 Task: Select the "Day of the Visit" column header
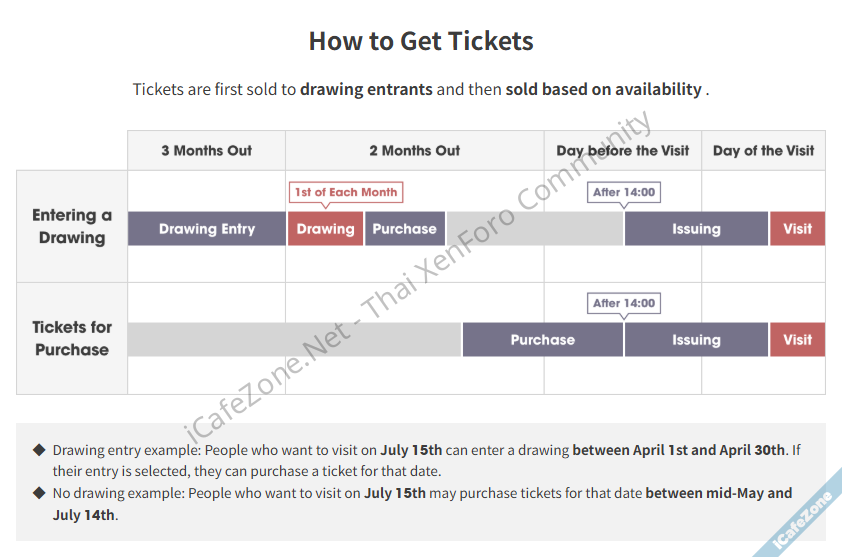pos(763,151)
